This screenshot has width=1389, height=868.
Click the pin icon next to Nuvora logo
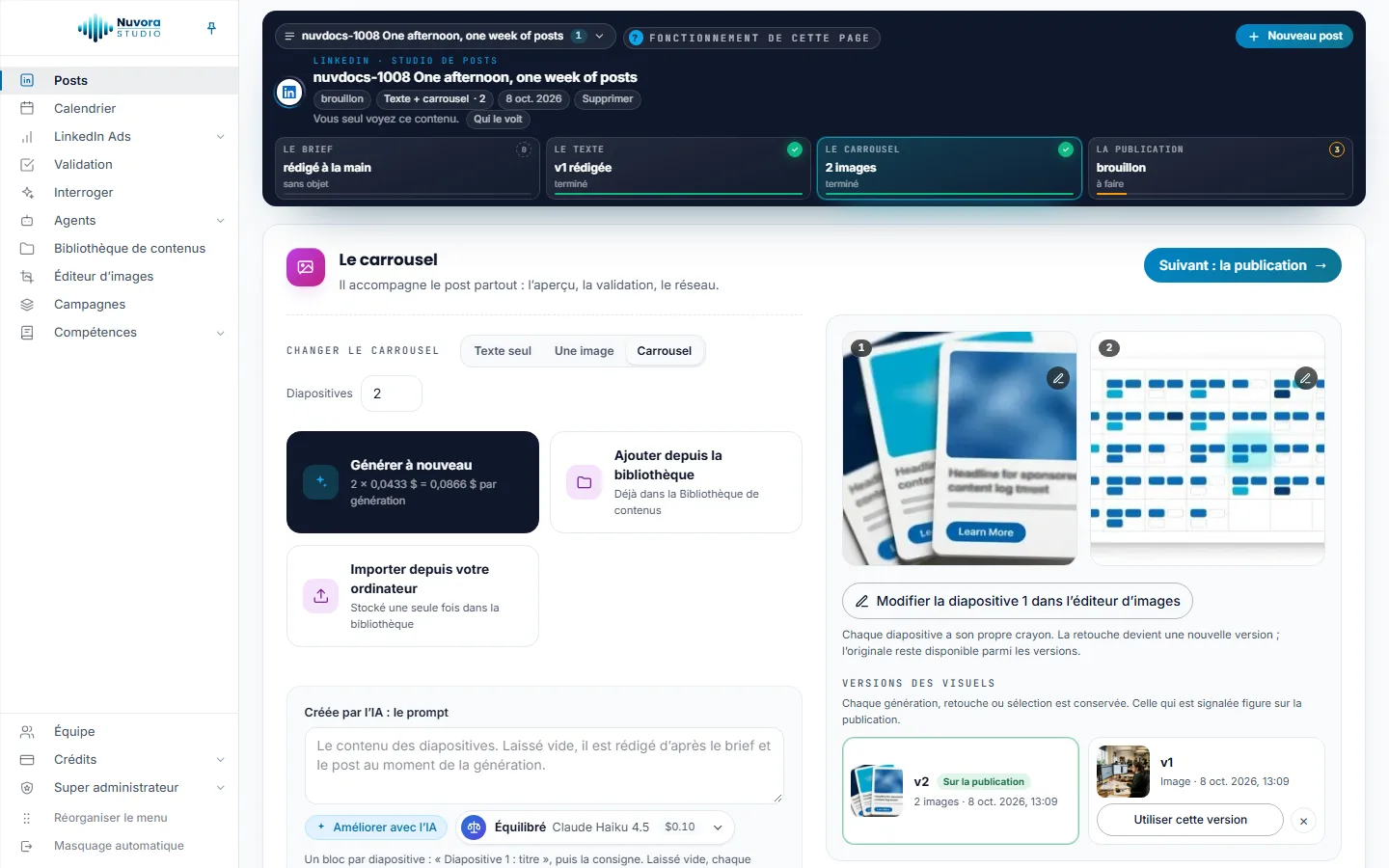click(211, 28)
